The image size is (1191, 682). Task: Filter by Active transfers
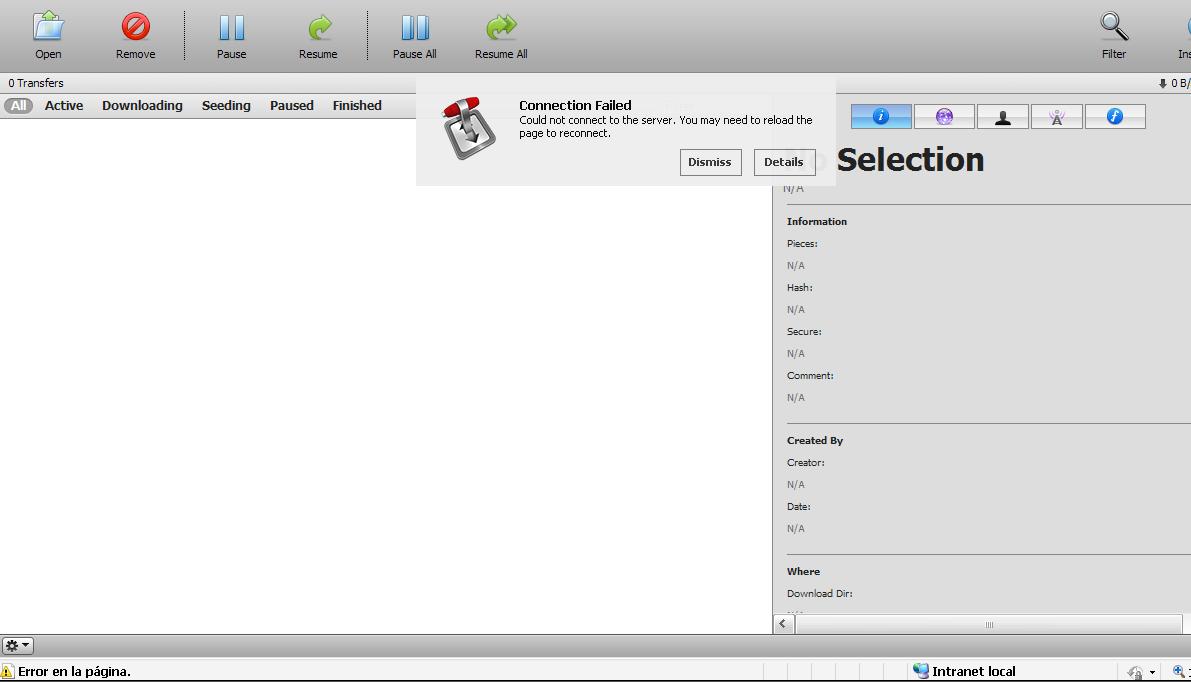(x=64, y=106)
